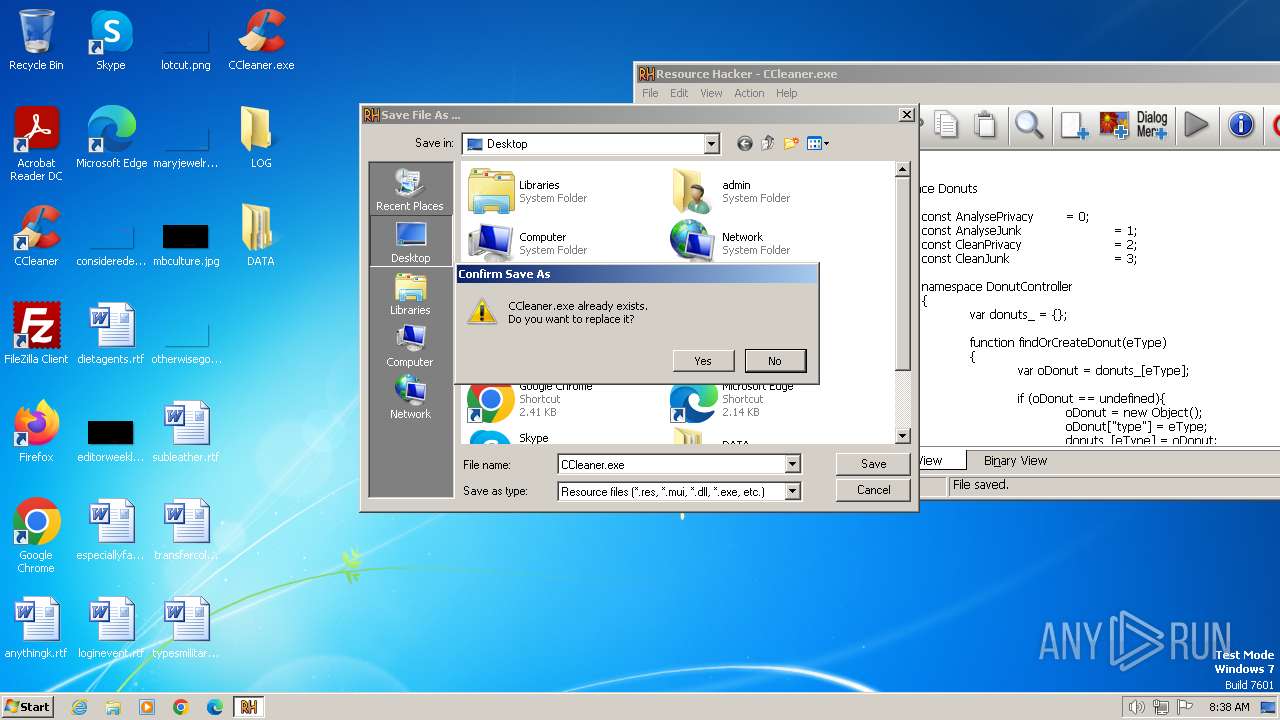The height and width of the screenshot is (720, 1280).
Task: Open the Save in location dropdown
Action: click(711, 144)
